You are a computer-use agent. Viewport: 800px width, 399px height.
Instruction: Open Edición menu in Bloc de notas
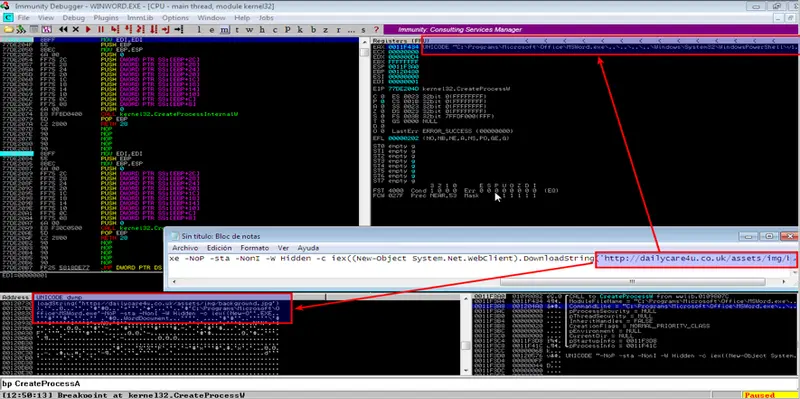219,248
